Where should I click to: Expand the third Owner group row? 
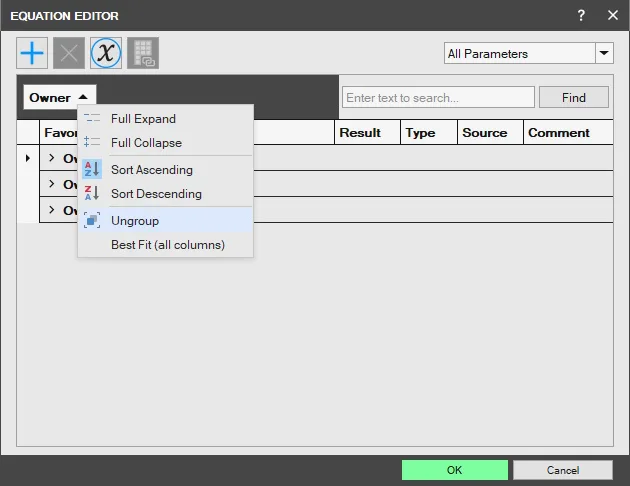51,210
